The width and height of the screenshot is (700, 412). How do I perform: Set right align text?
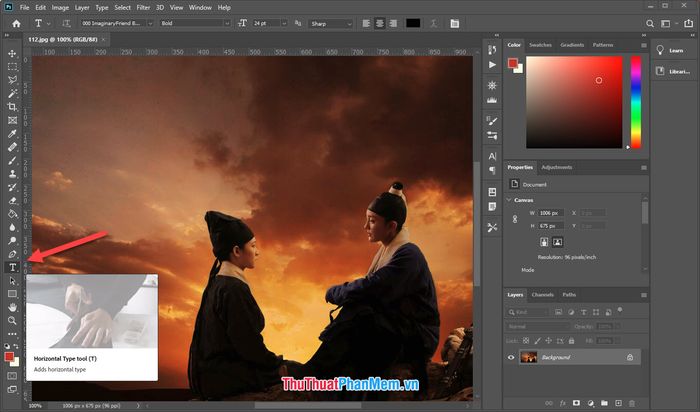393,23
